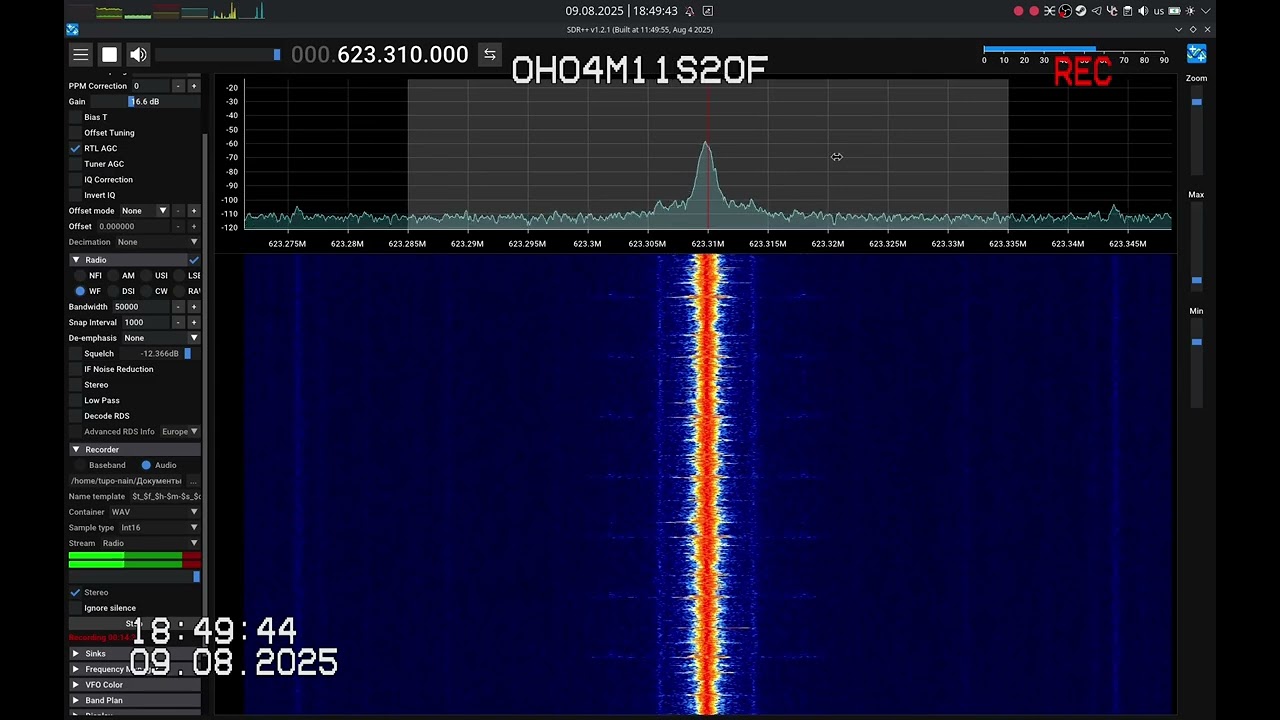Mute audio via the speaker icon
The height and width of the screenshot is (720, 1280).
click(138, 55)
